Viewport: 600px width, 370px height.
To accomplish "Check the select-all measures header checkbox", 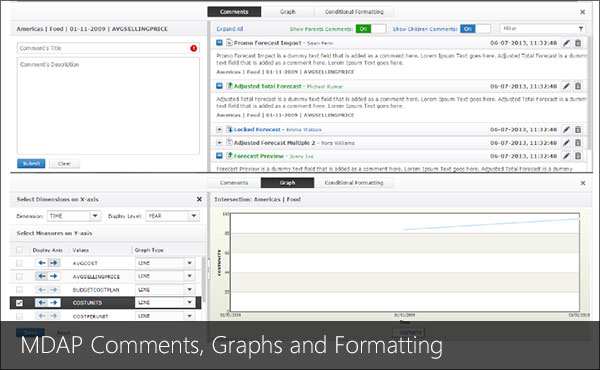I will (19, 250).
